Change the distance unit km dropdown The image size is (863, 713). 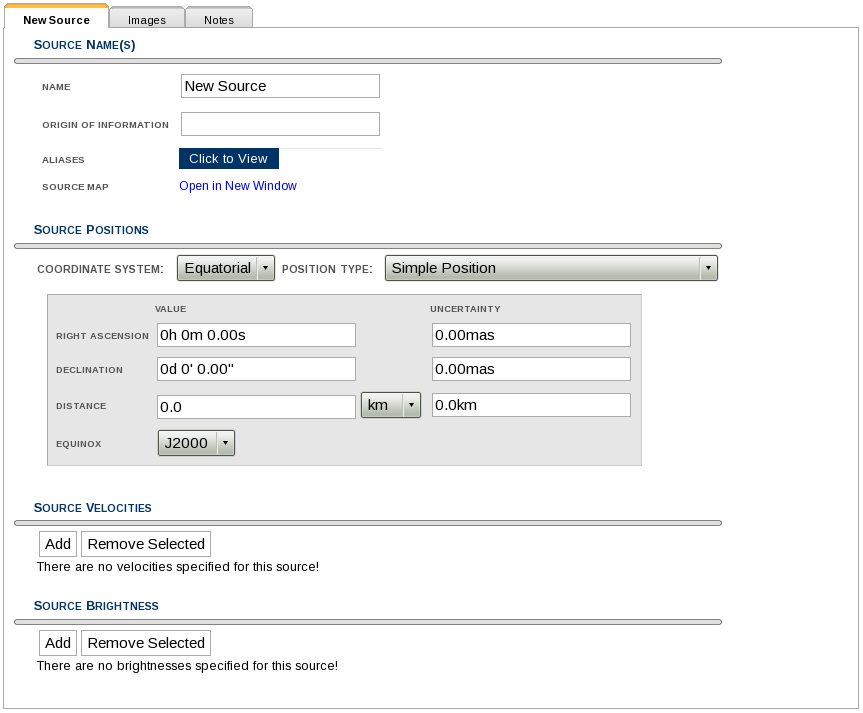pyautogui.click(x=390, y=405)
